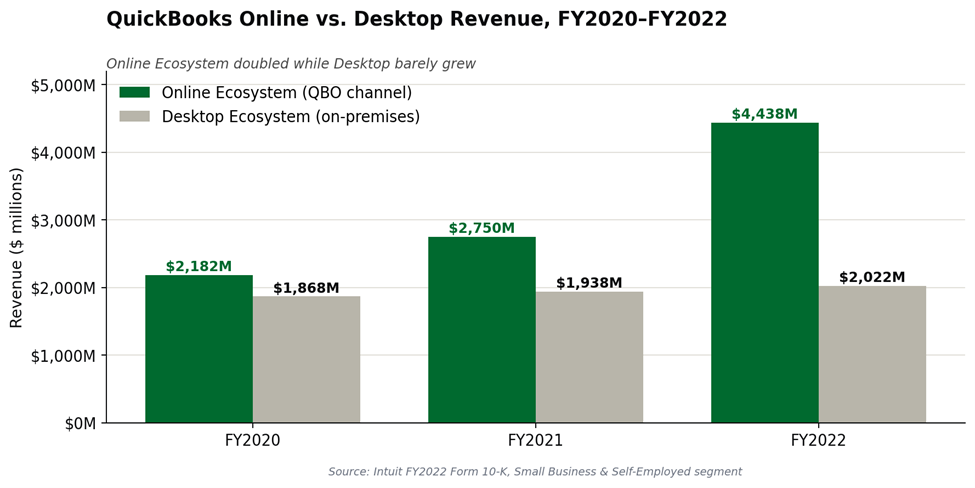The height and width of the screenshot is (488, 975).
Task: Select the '$1,868M' data label
Action: [x=306, y=288]
